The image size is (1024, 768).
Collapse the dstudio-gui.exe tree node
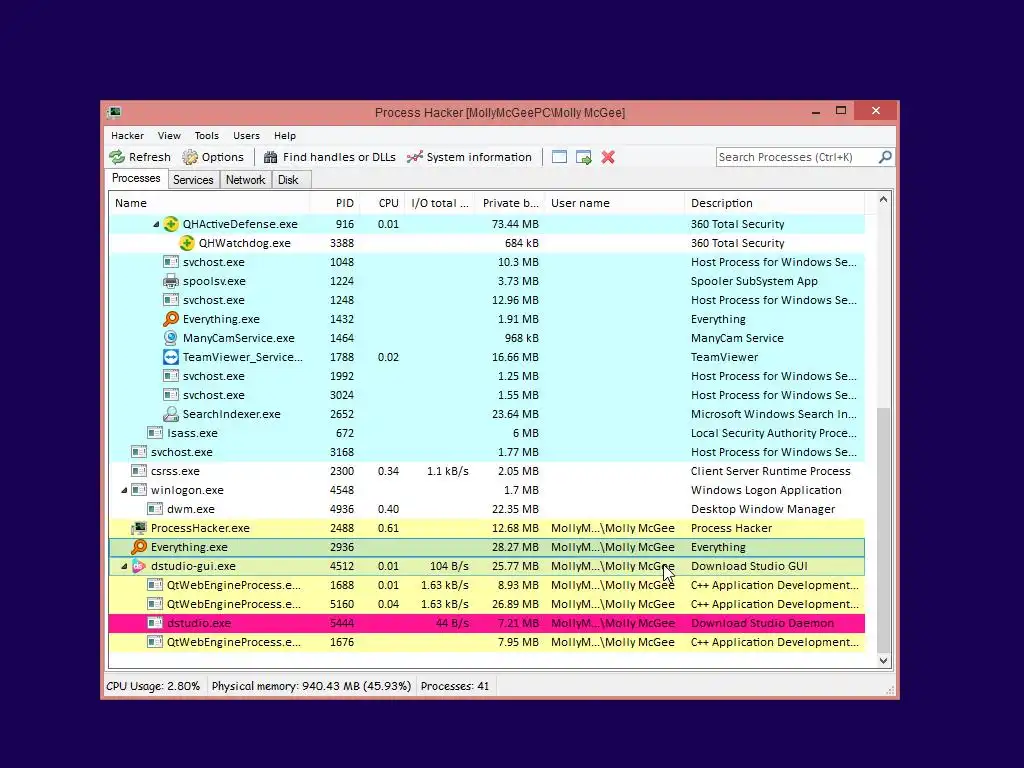point(124,566)
